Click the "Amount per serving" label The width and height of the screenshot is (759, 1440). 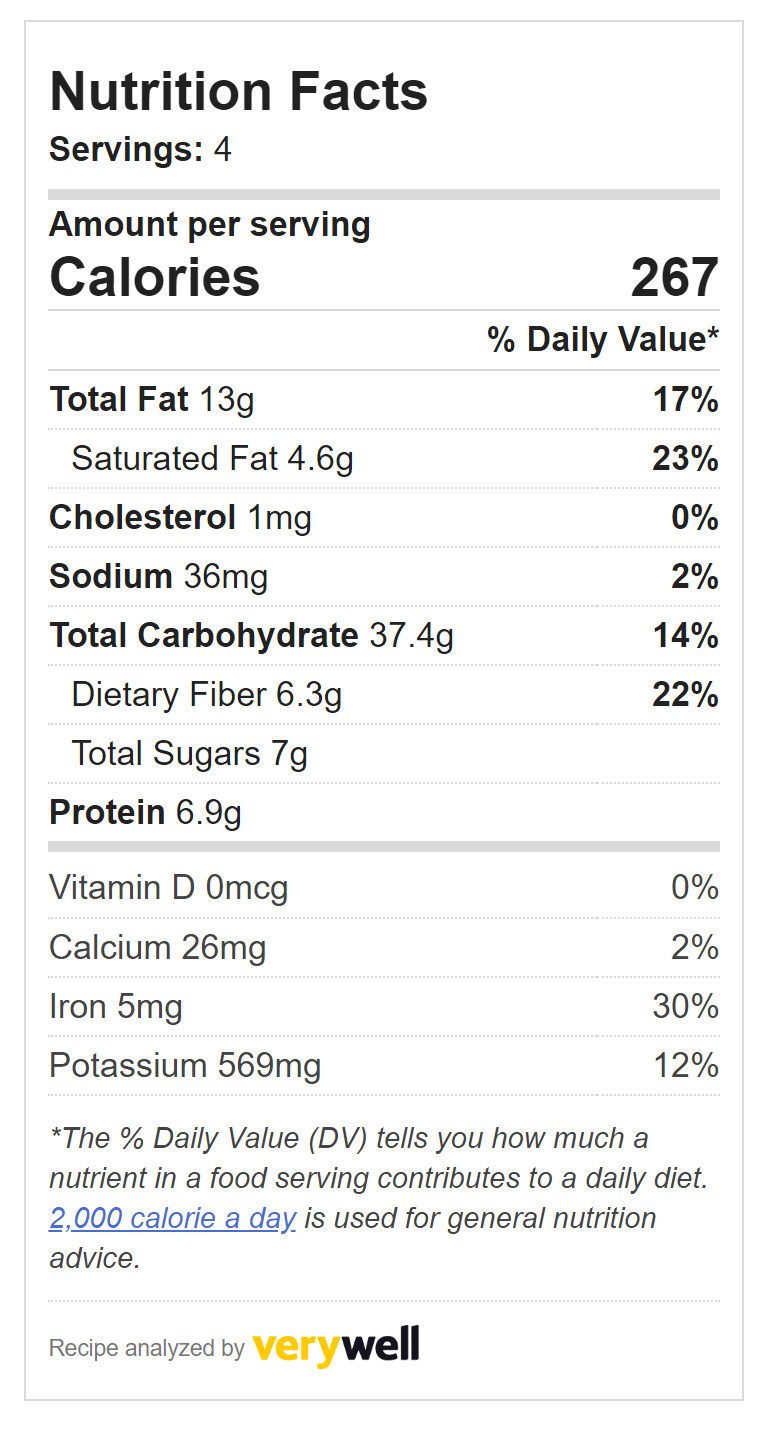click(x=209, y=224)
